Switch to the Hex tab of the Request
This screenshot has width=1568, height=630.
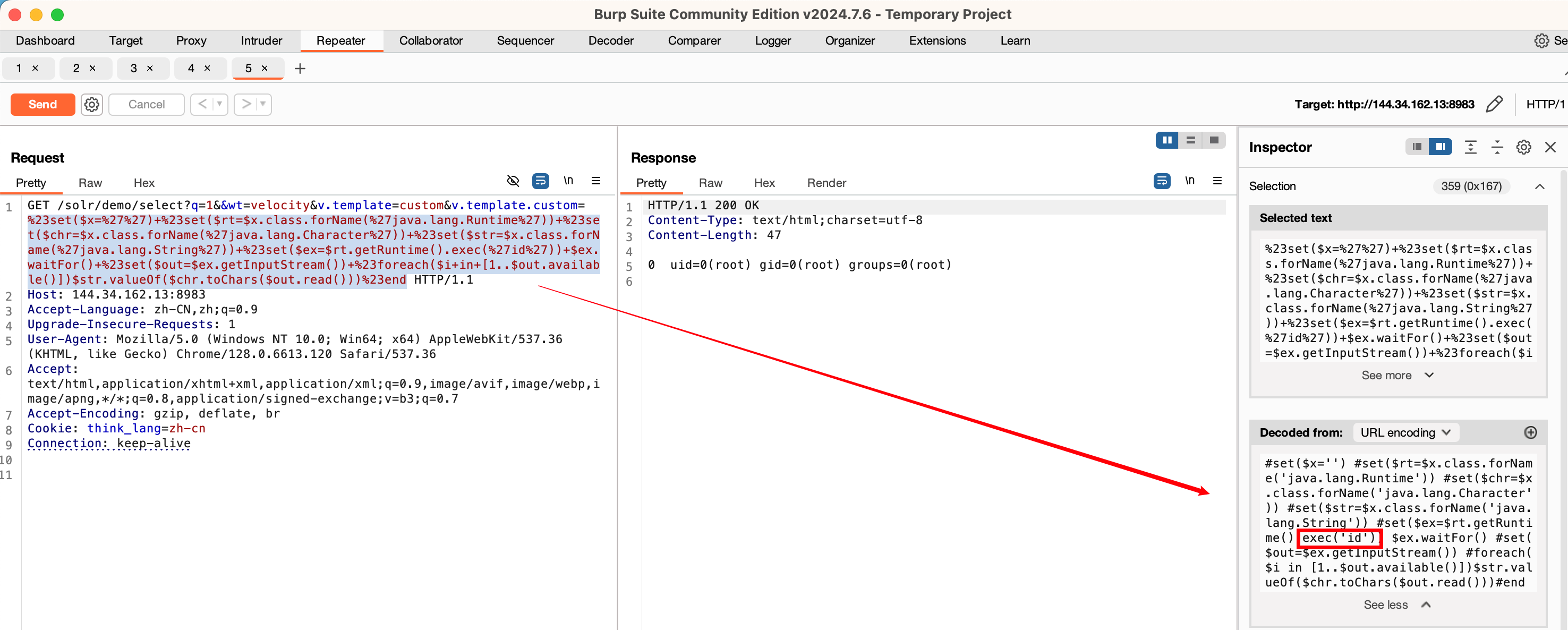click(143, 183)
